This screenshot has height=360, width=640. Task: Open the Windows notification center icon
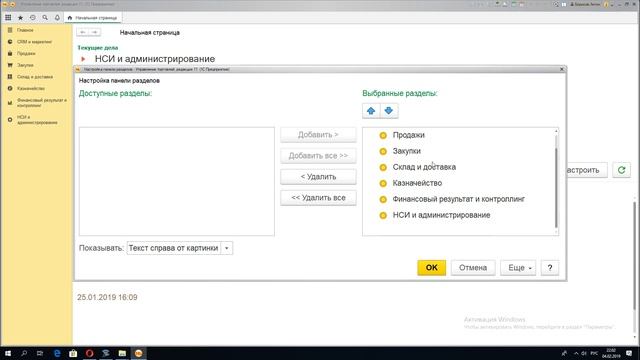click(x=629, y=353)
